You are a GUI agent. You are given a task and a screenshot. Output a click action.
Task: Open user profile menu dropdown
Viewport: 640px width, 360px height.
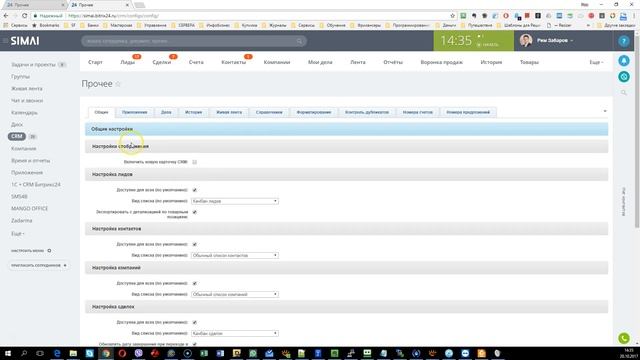[555, 40]
